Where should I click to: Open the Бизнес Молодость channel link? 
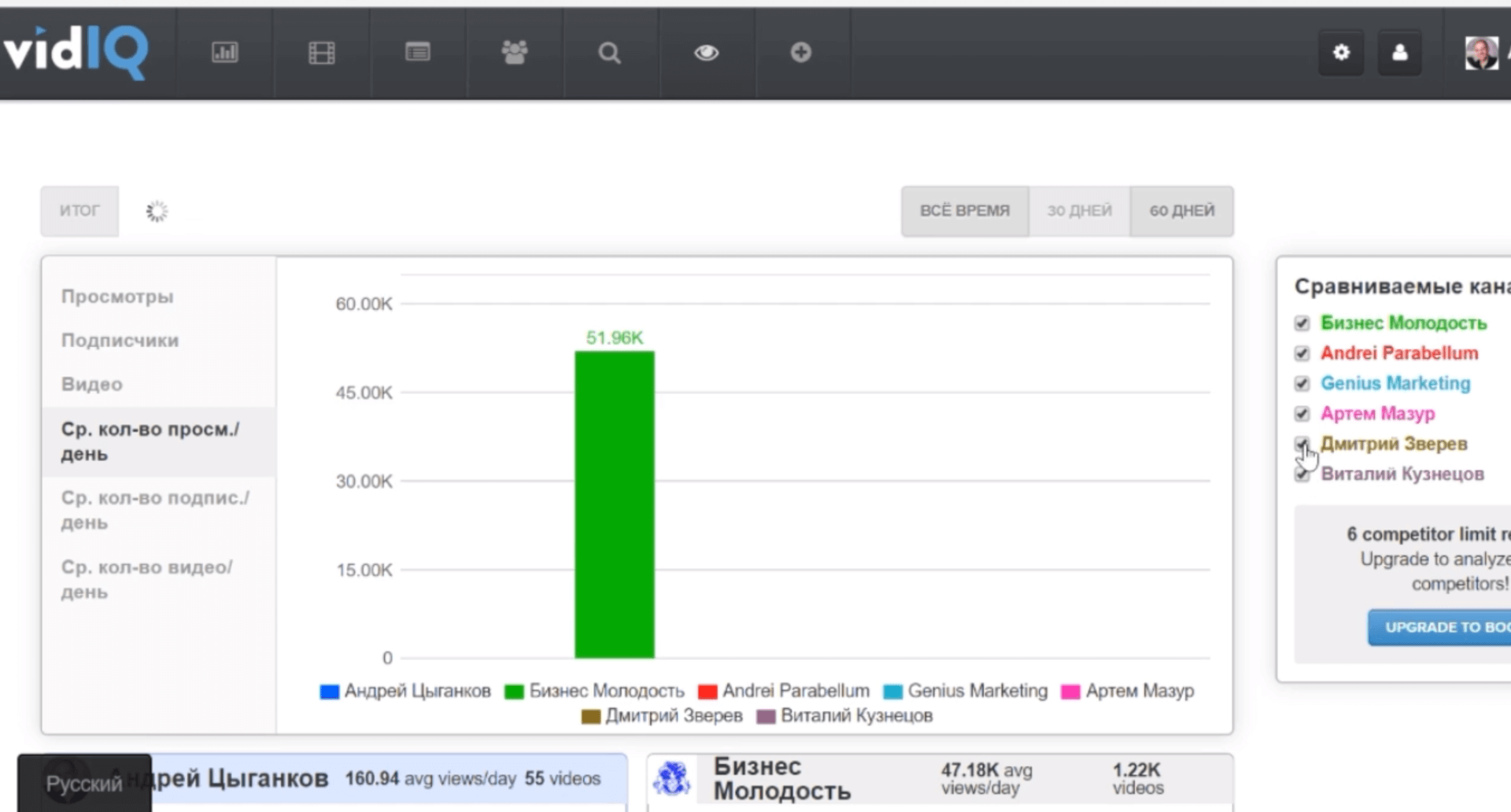pos(1403,323)
